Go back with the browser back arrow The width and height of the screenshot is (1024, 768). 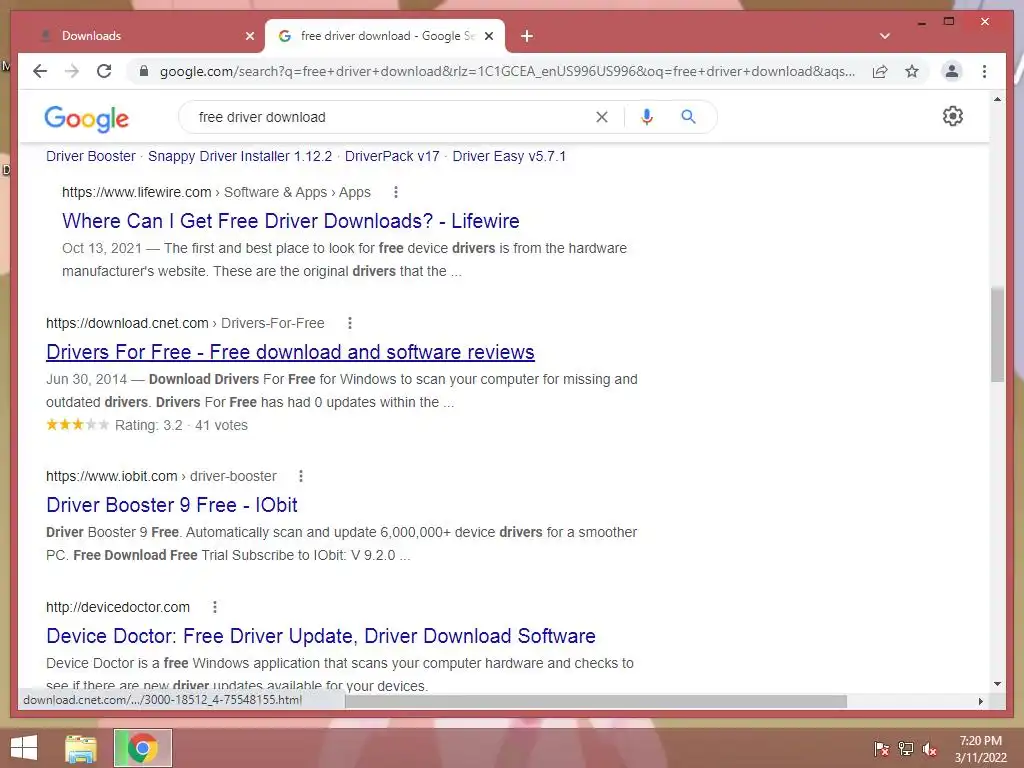(x=40, y=71)
